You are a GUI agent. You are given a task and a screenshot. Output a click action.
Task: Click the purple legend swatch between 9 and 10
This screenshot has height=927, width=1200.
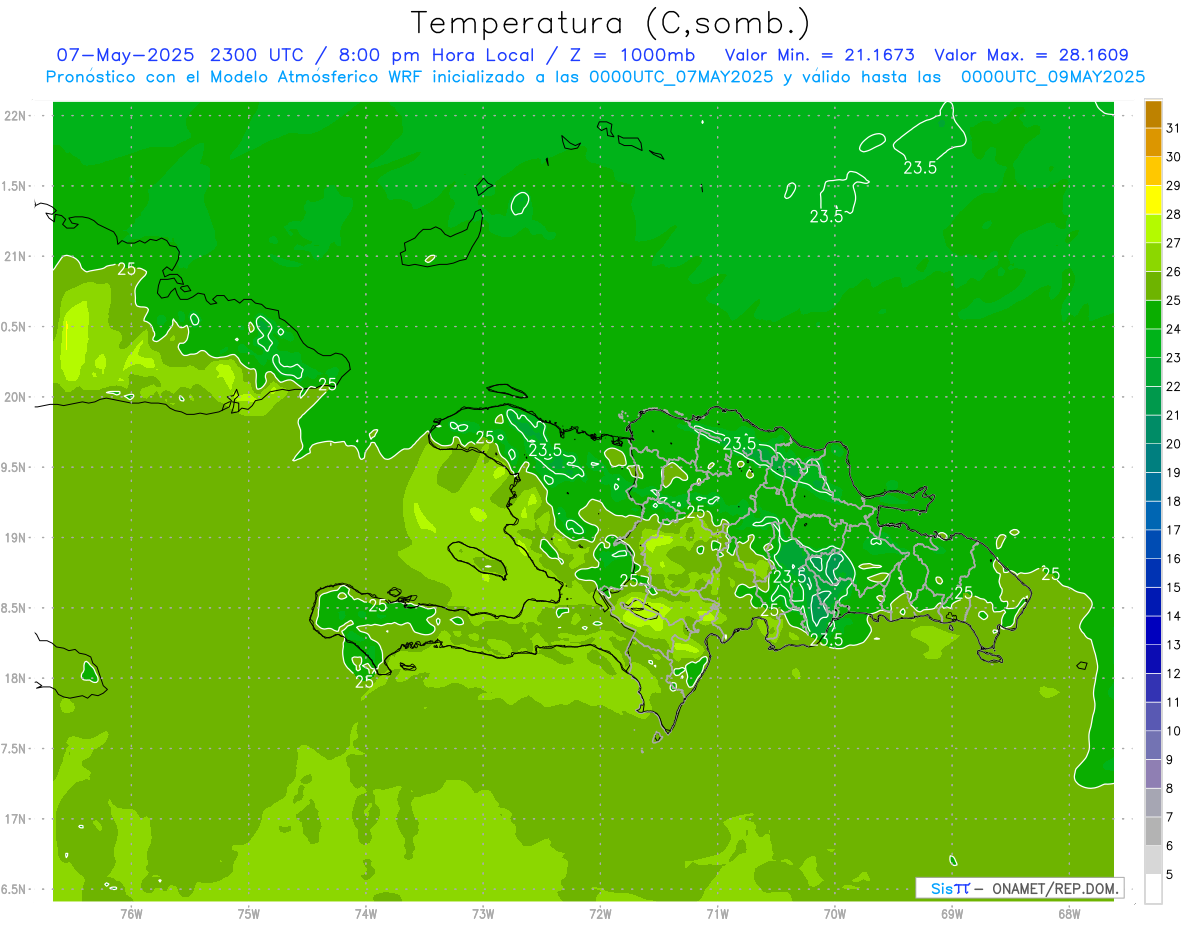(1153, 746)
